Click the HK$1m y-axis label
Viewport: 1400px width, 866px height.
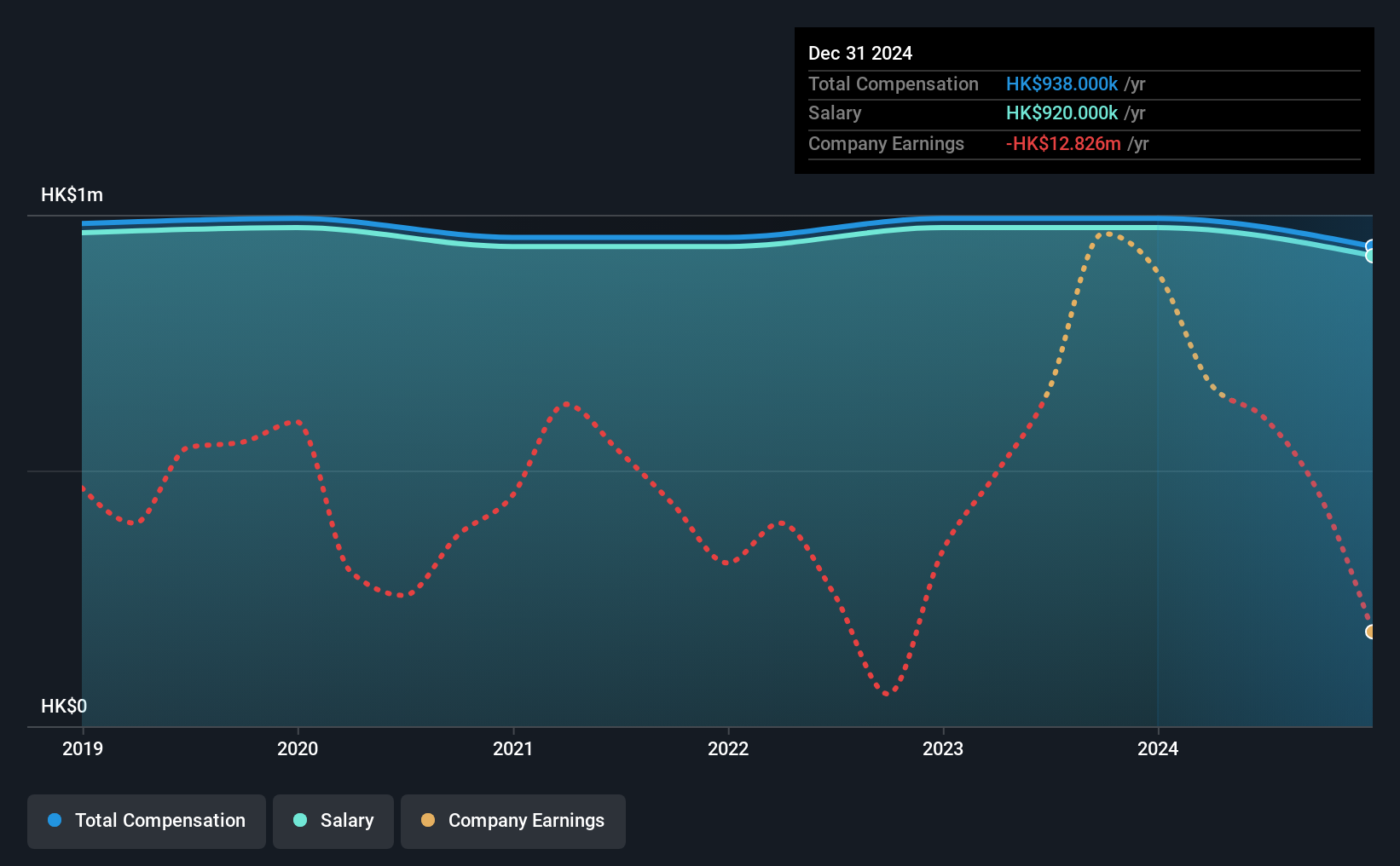(x=72, y=194)
